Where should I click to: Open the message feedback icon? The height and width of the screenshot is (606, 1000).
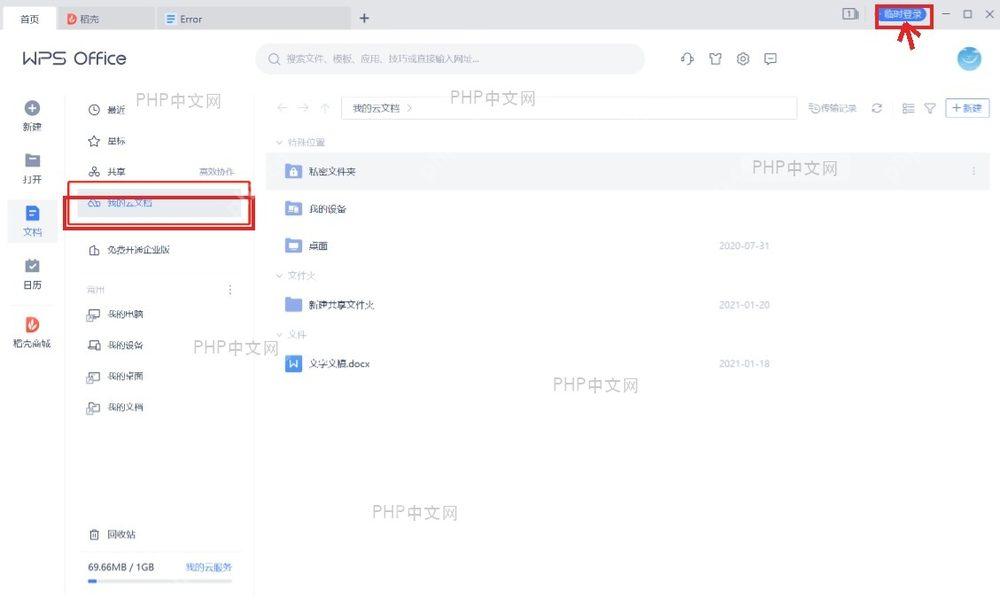coord(770,59)
